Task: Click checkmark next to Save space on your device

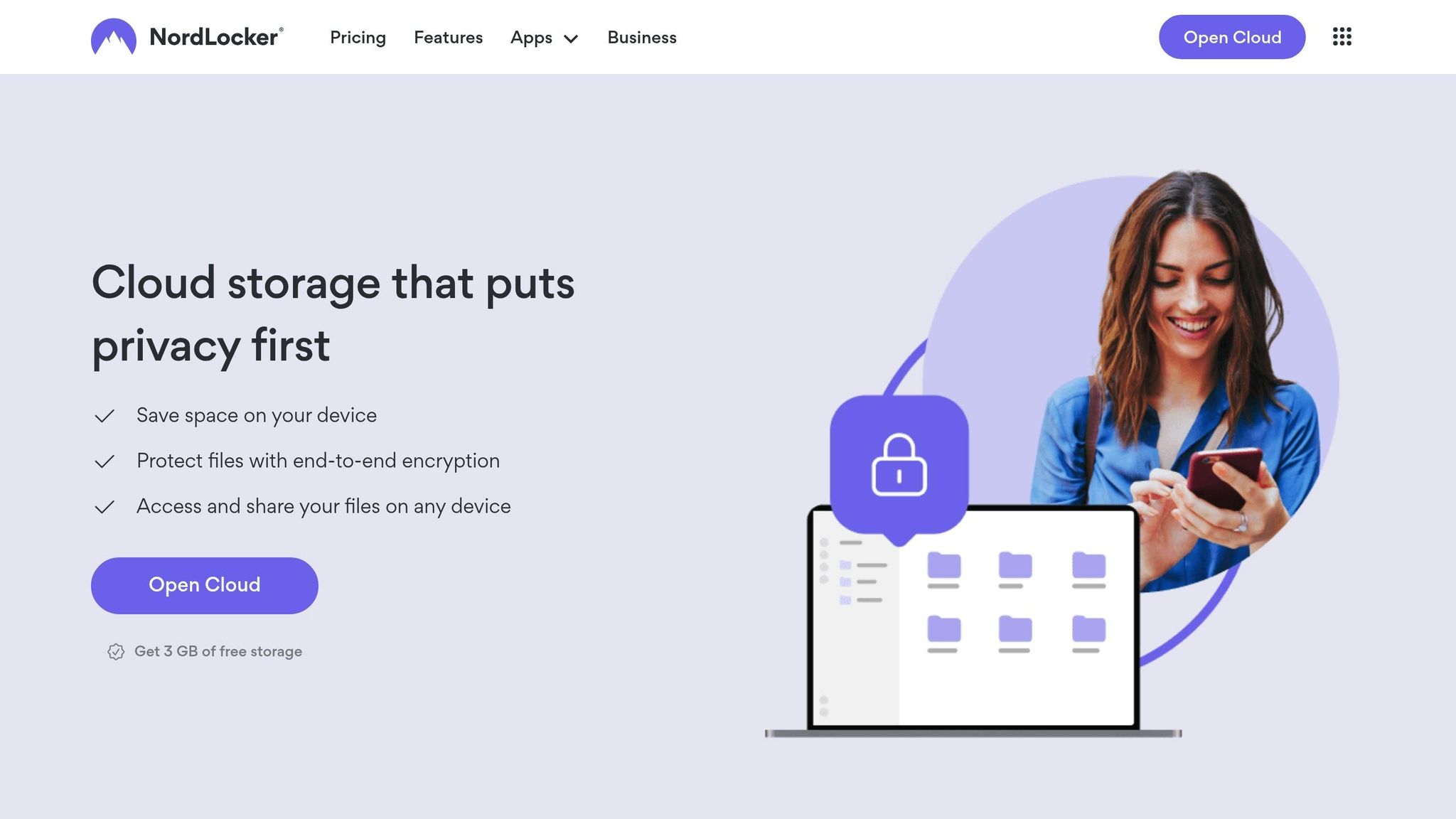Action: point(105,416)
